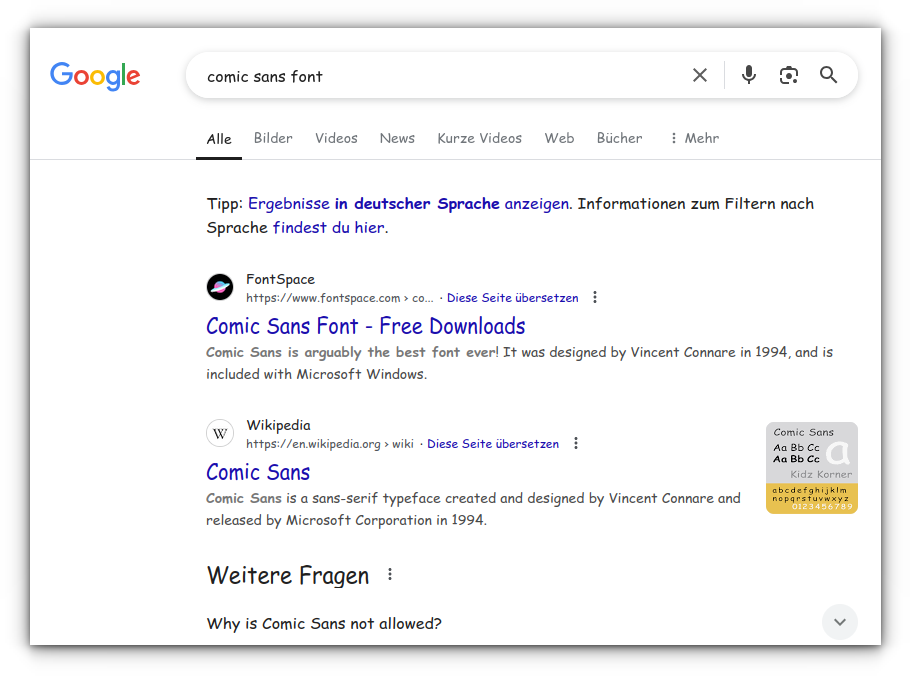Viewport: 911px width, 677px height.
Task: Open the 'Weitere Fragen' options menu
Action: (x=390, y=575)
